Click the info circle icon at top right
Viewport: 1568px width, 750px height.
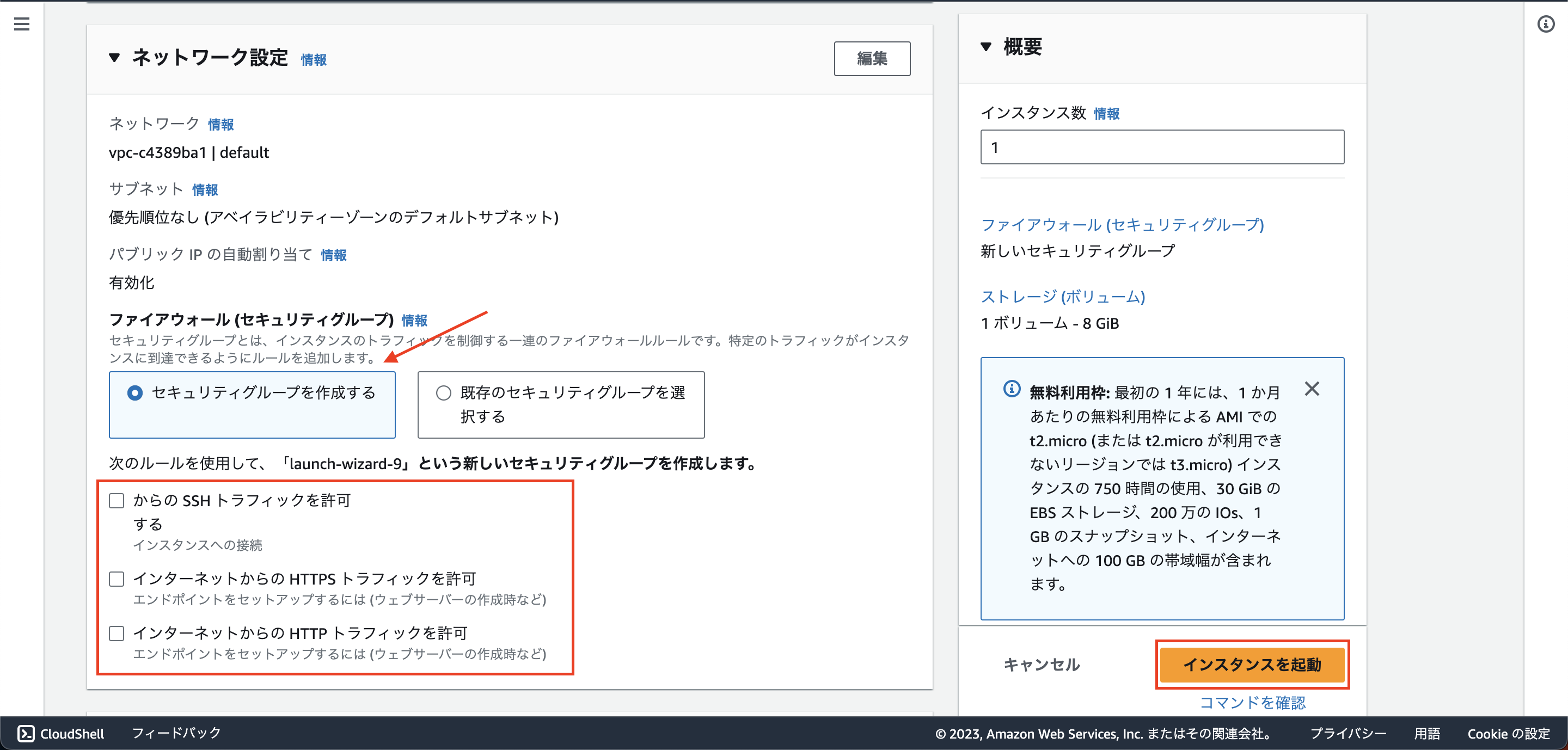(1546, 24)
